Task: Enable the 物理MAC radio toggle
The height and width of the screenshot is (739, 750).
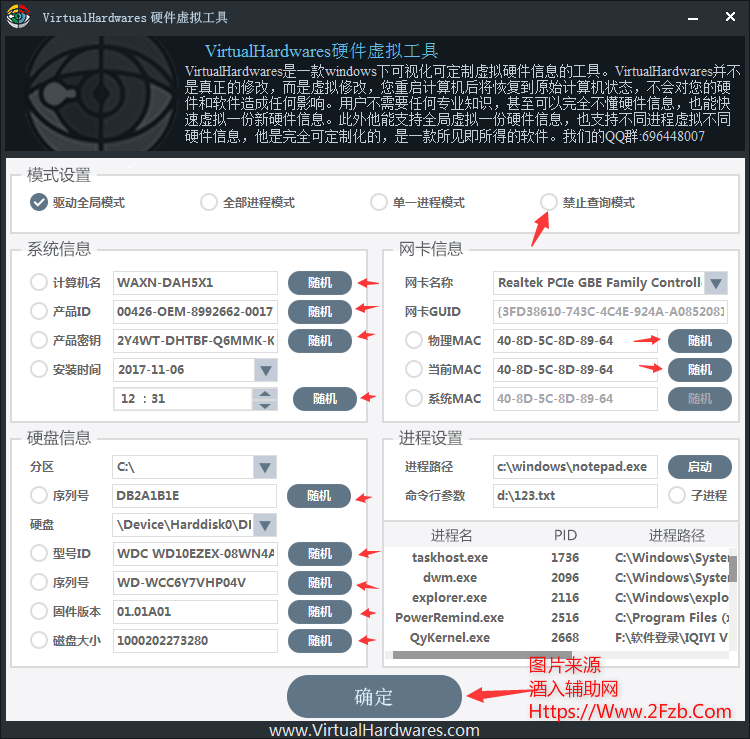Action: pyautogui.click(x=414, y=341)
